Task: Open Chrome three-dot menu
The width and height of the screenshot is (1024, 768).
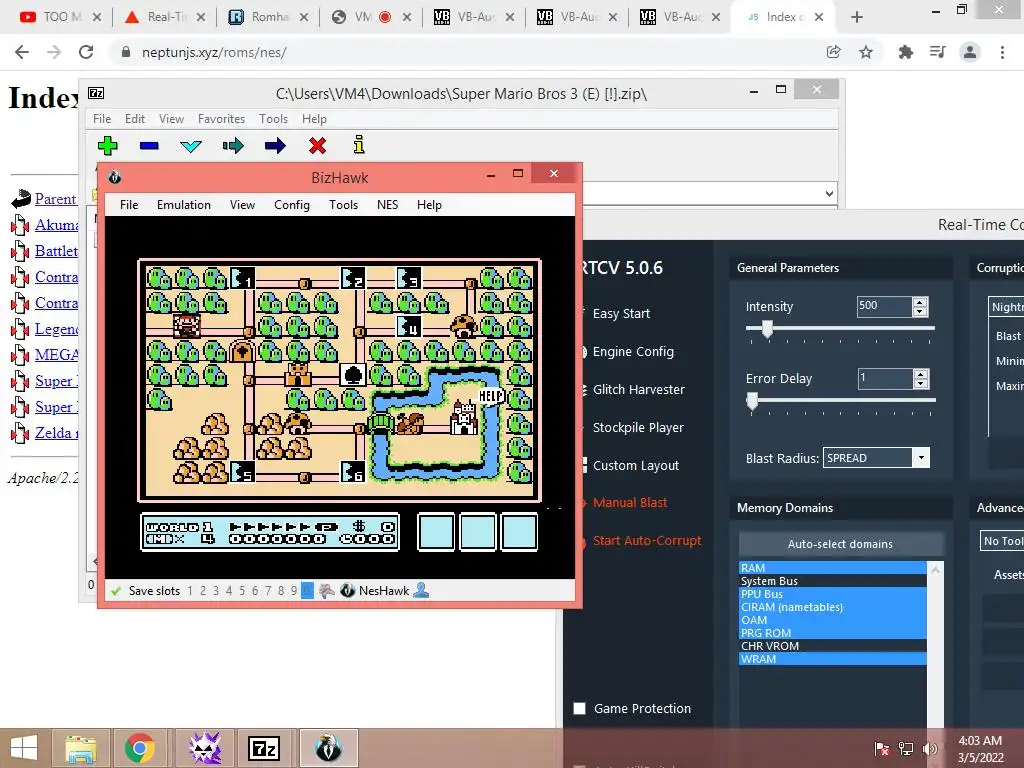Action: click(1002, 52)
